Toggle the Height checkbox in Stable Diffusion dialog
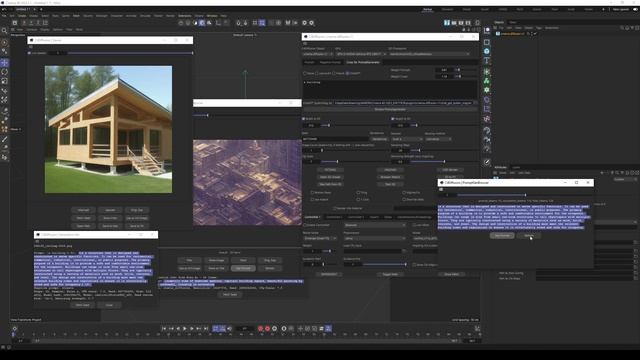 tap(393, 119)
